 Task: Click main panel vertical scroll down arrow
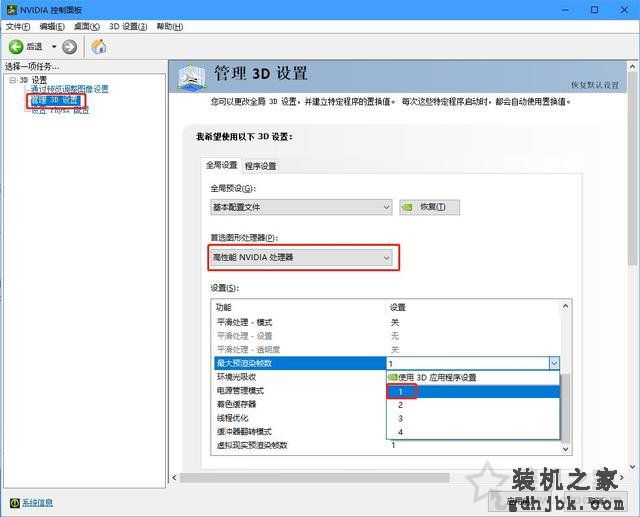(633, 467)
